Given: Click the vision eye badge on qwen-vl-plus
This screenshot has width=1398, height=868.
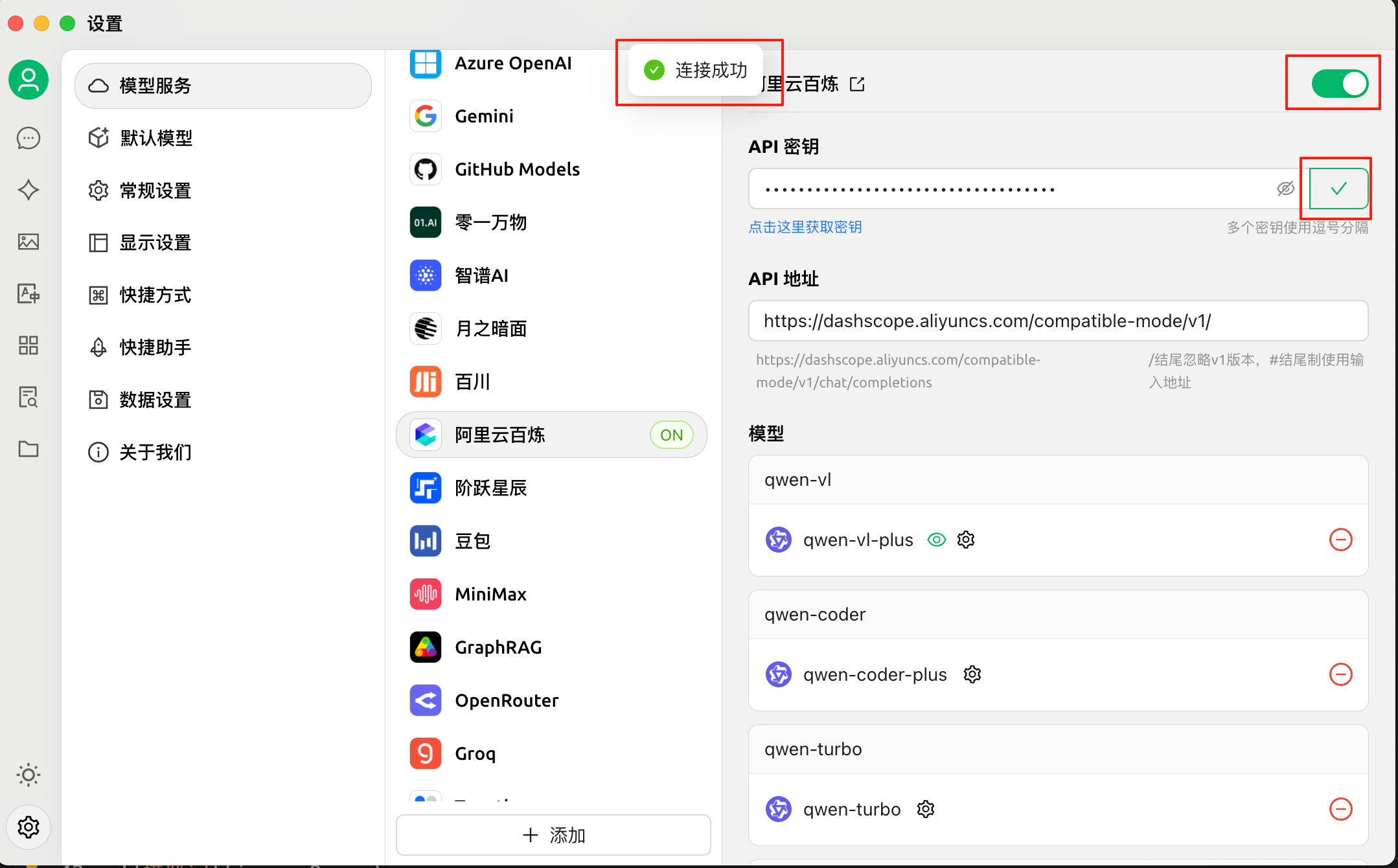Looking at the screenshot, I should (937, 540).
